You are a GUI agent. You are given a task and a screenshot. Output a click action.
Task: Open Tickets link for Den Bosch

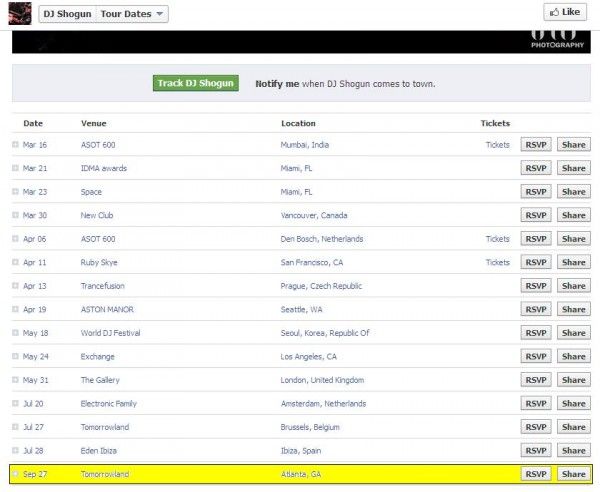[497, 239]
